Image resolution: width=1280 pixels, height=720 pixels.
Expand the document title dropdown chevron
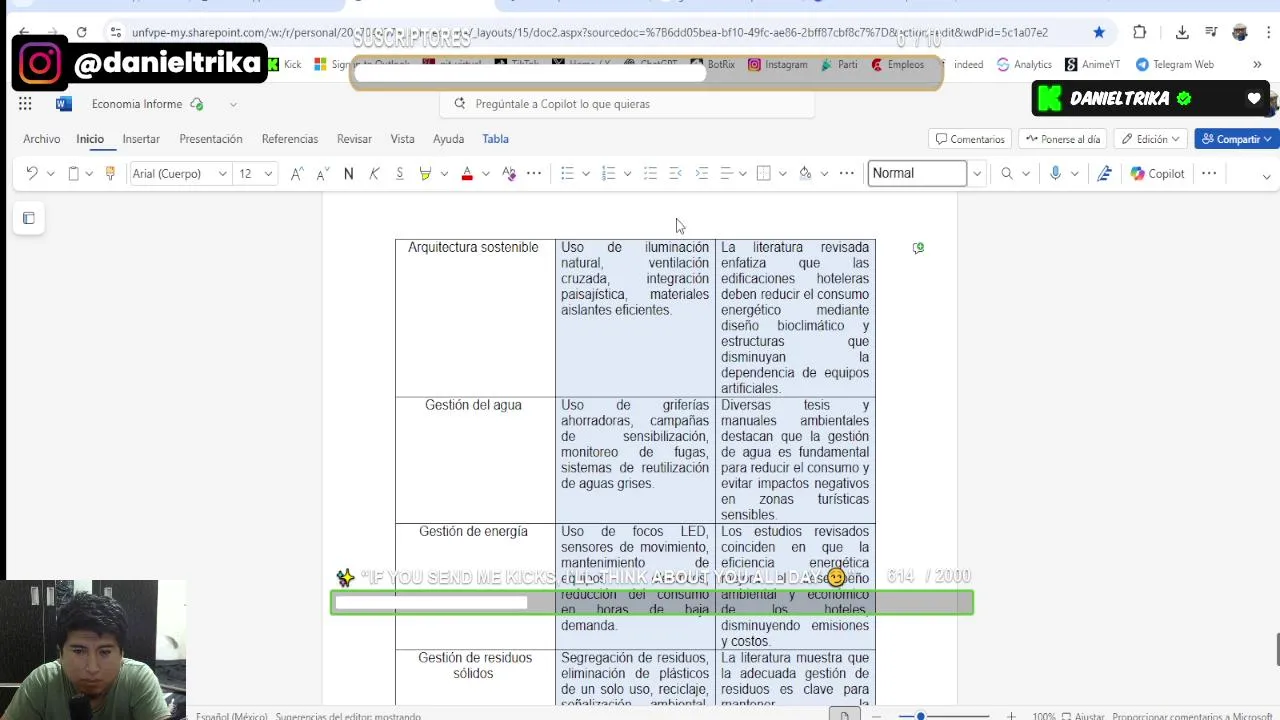coord(233,104)
